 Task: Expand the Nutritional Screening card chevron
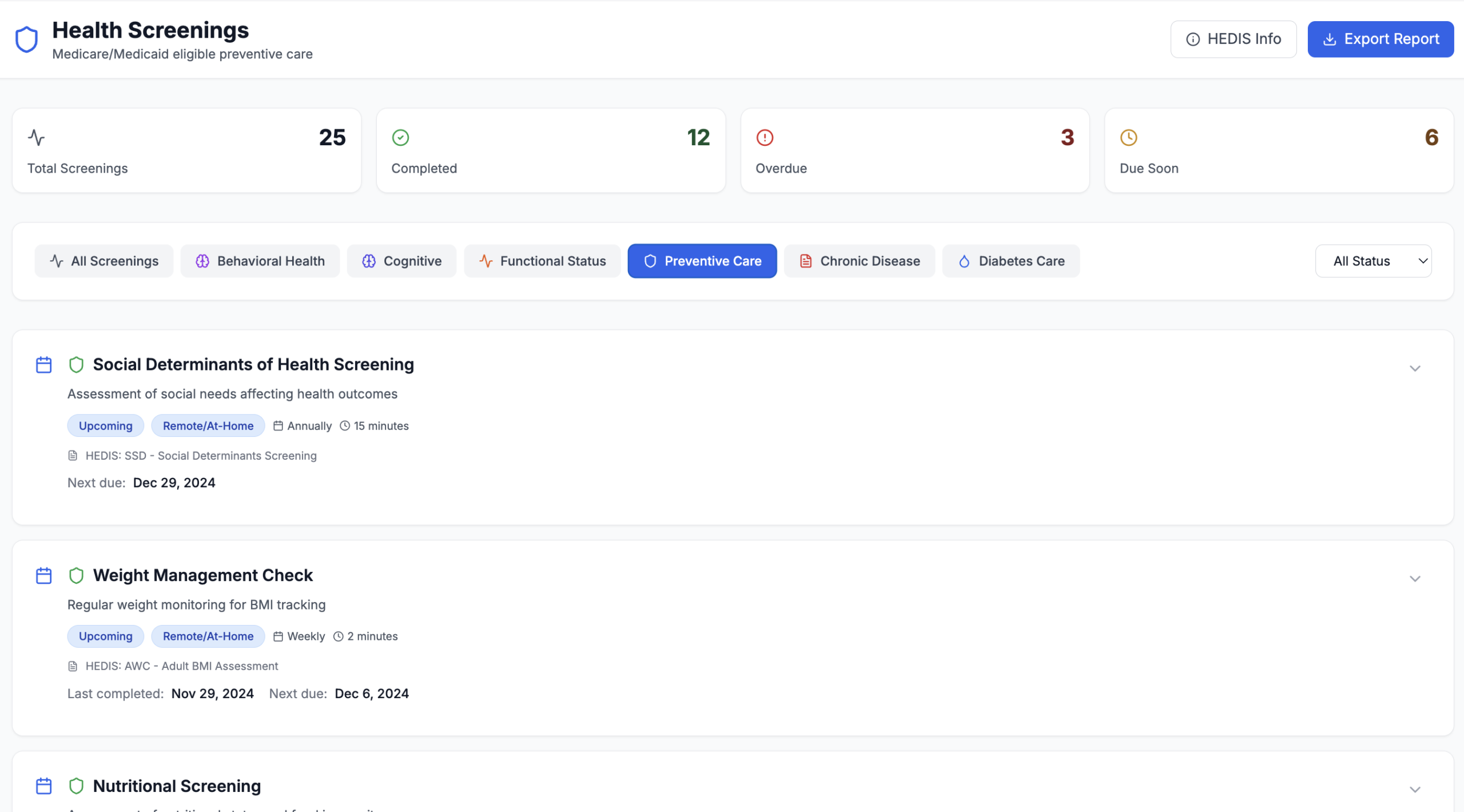point(1414,790)
